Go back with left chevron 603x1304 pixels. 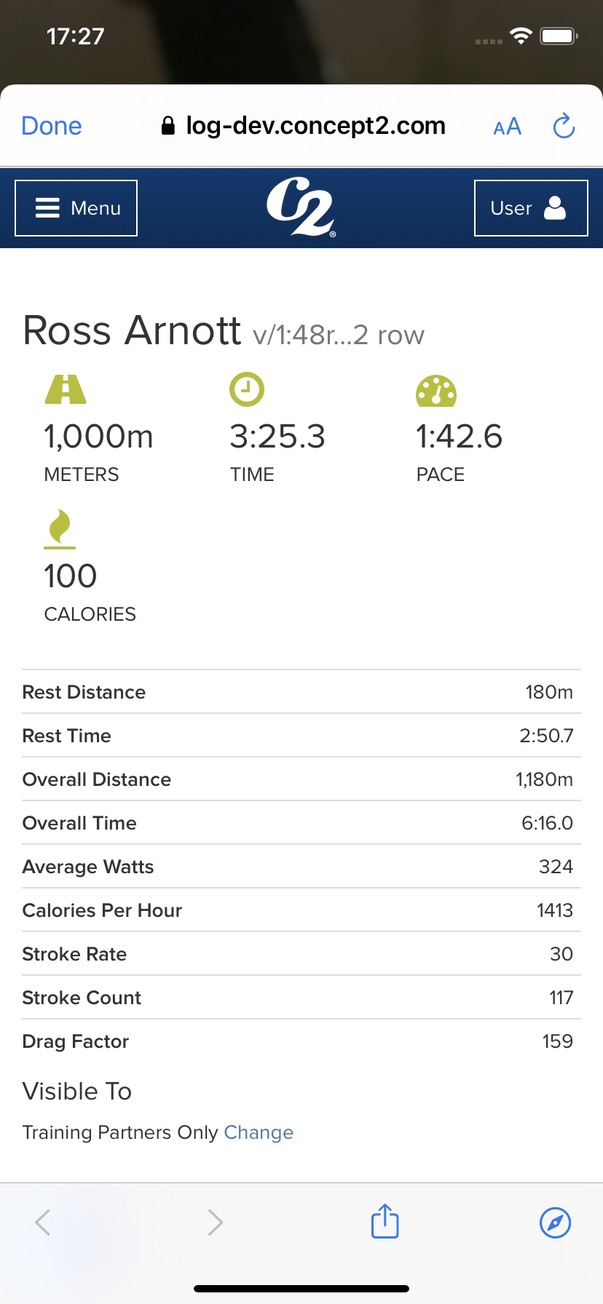(x=42, y=1221)
